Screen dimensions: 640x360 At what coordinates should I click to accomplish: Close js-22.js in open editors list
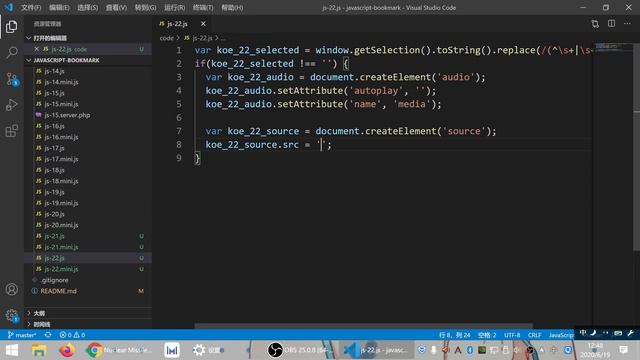36,49
